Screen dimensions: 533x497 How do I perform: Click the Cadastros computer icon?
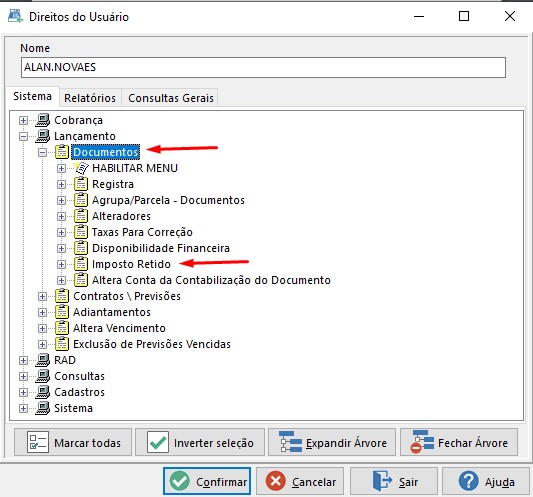pyautogui.click(x=43, y=392)
